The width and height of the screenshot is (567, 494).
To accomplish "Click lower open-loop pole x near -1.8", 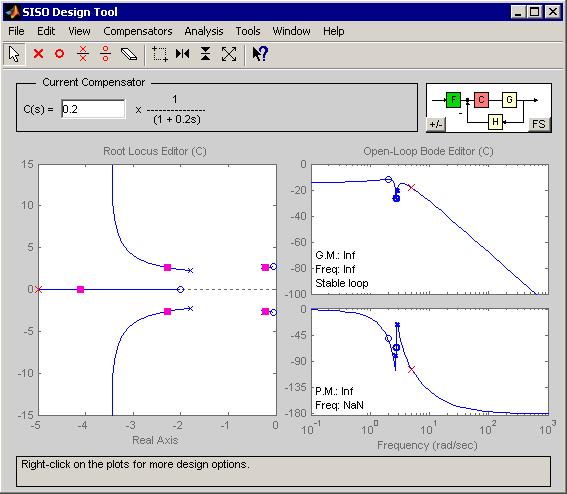I will pyautogui.click(x=190, y=308).
